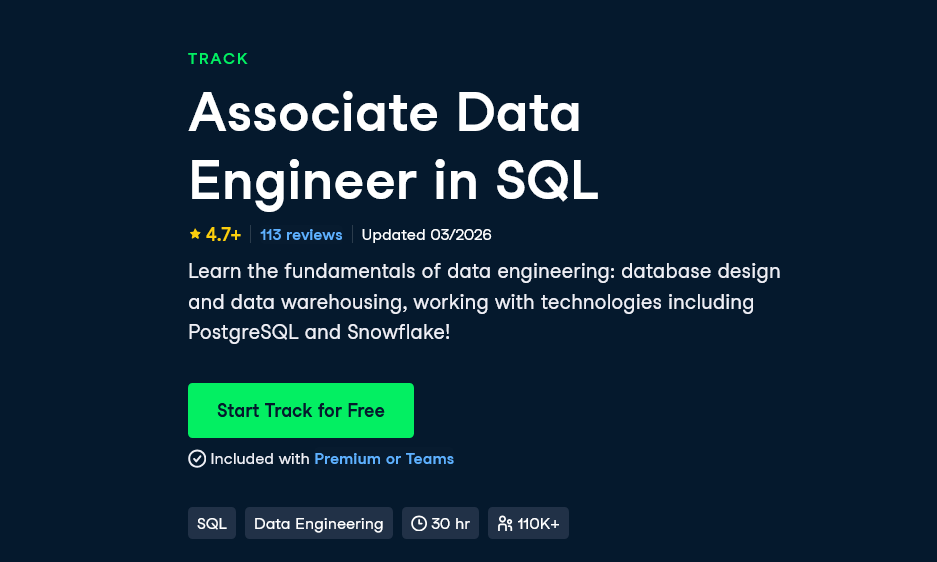Click the Associate Data title line
937x562 pixels.
point(384,113)
